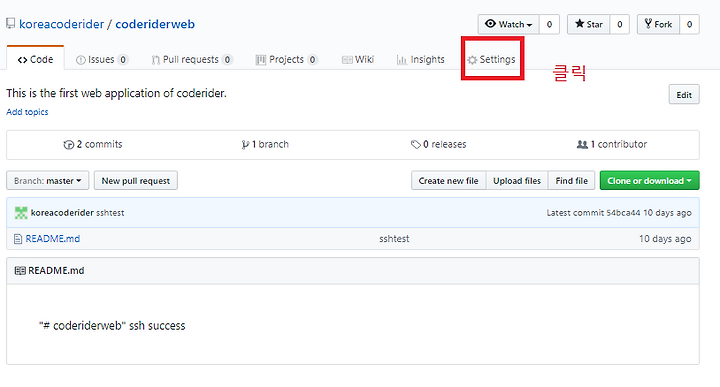Click the book icon in README.md header
The image size is (720, 387).
[x=20, y=271]
